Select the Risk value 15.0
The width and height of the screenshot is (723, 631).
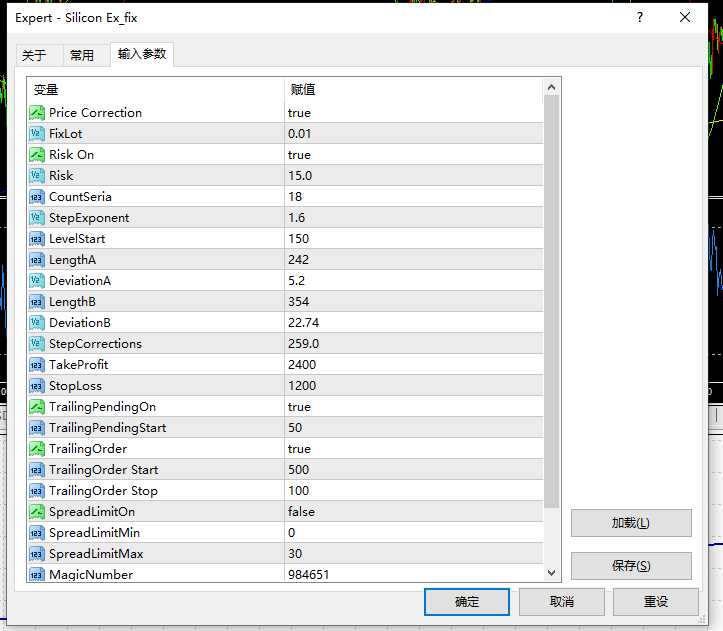click(x=300, y=176)
